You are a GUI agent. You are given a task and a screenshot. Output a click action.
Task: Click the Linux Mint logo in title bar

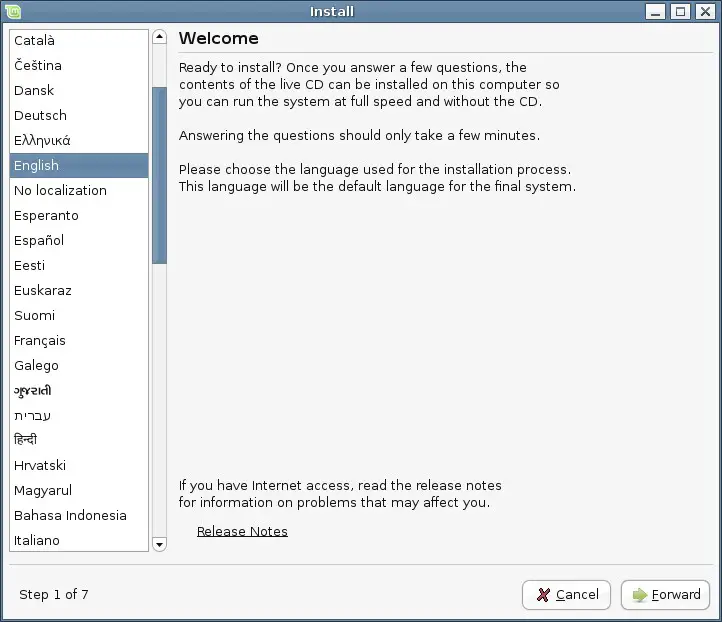13,12
